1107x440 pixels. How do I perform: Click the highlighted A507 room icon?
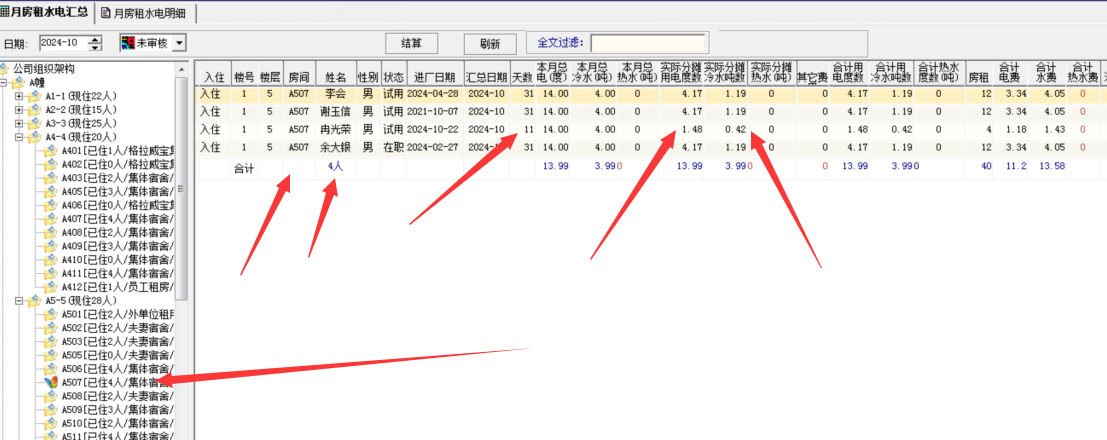tap(51, 382)
